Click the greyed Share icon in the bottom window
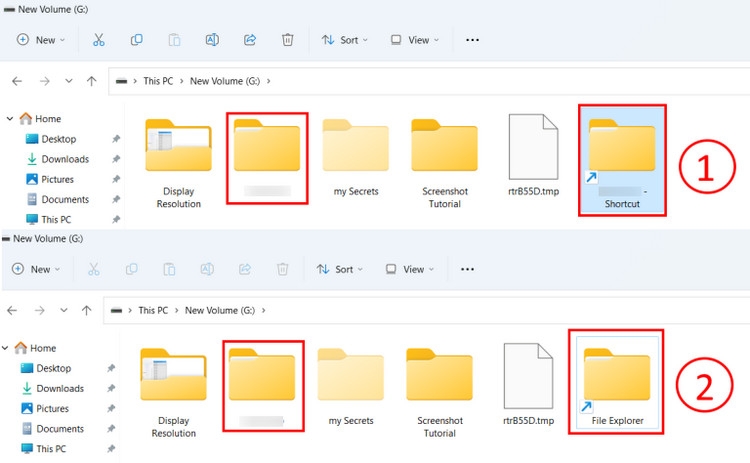The width and height of the screenshot is (750, 463). (x=245, y=269)
